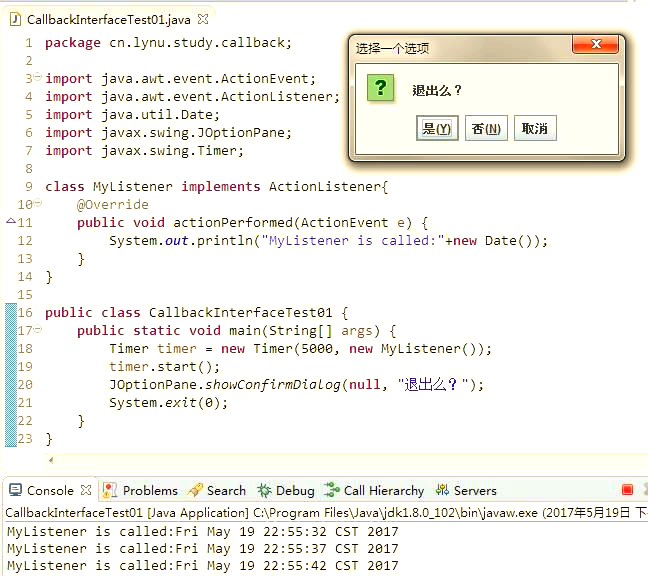This screenshot has width=648, height=576.
Task: Click the line 1 package declaration text
Action: pyautogui.click(x=168, y=43)
